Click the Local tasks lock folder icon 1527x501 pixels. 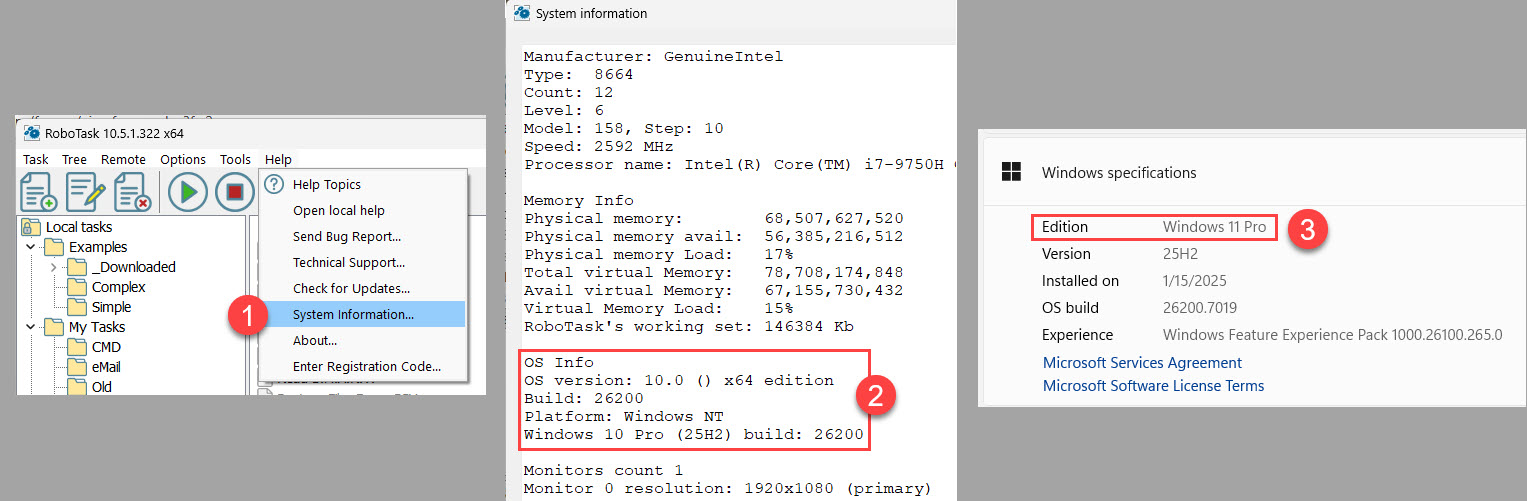click(32, 227)
